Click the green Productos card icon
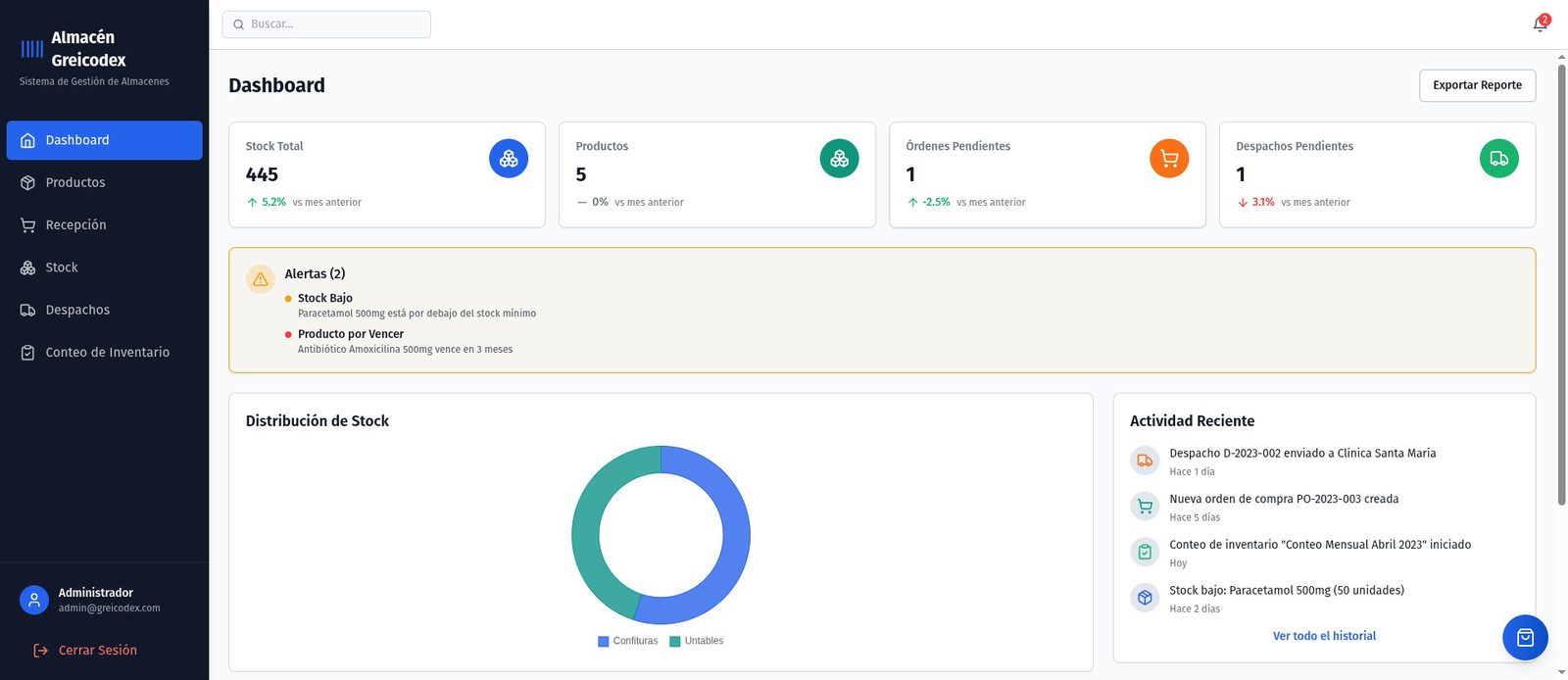This screenshot has height=680, width=1568. [839, 159]
